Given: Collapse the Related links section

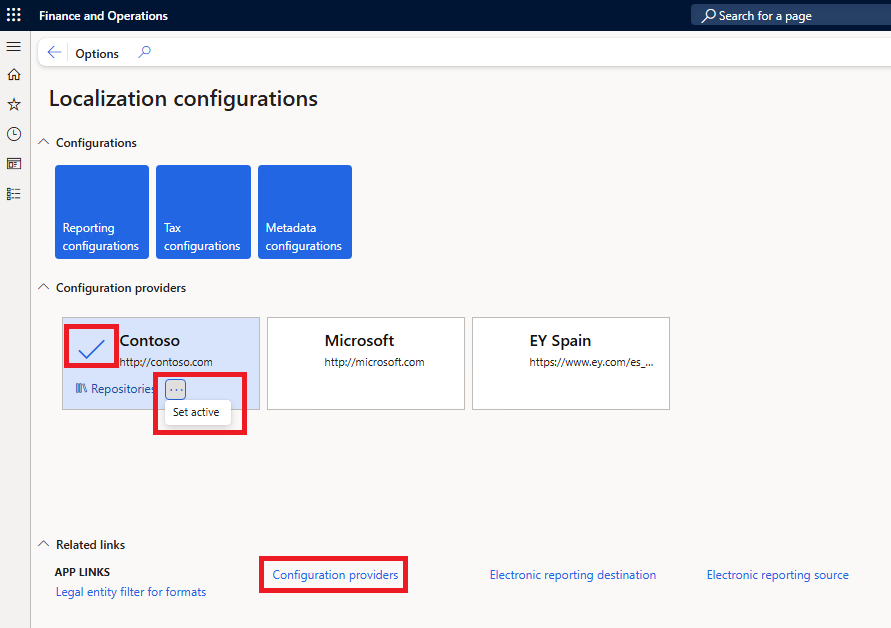Looking at the screenshot, I should coord(43,545).
